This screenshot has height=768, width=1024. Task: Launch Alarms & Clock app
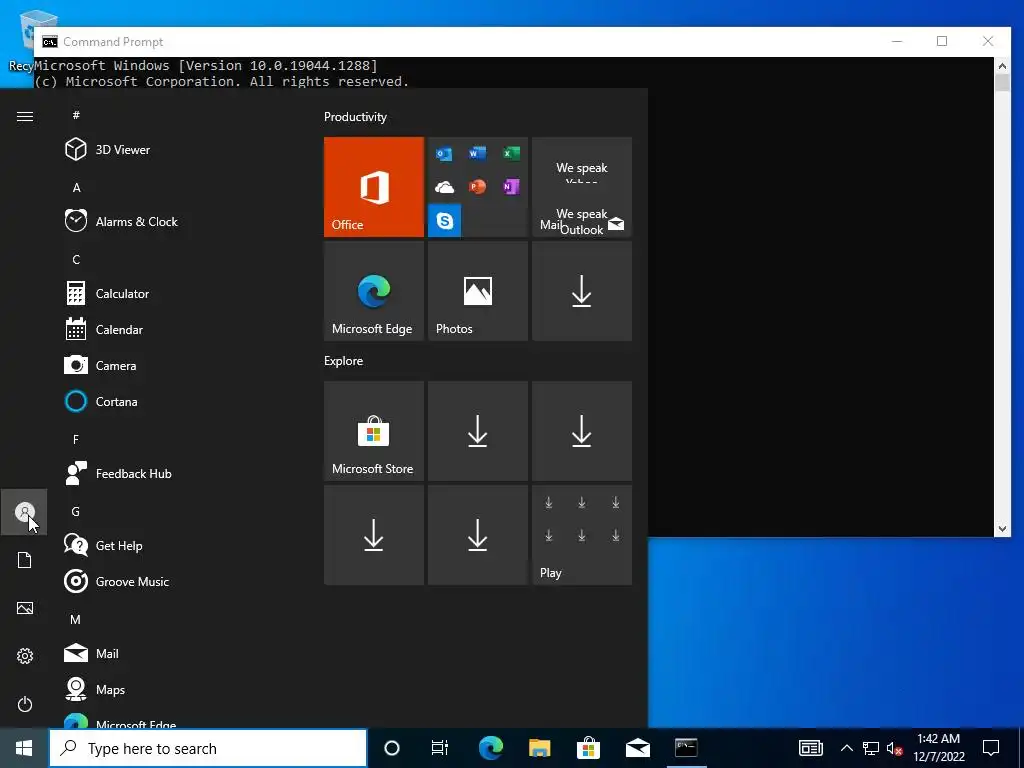[x=176, y=221]
